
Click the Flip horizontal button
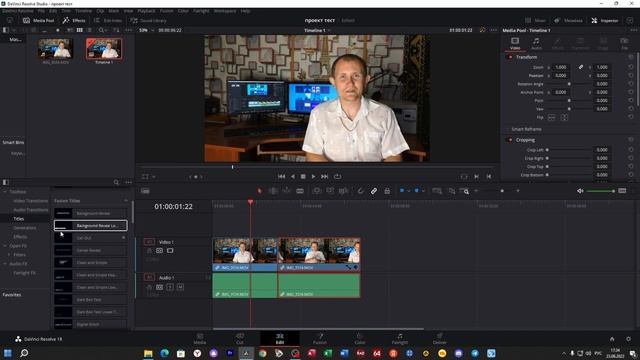tap(551, 118)
